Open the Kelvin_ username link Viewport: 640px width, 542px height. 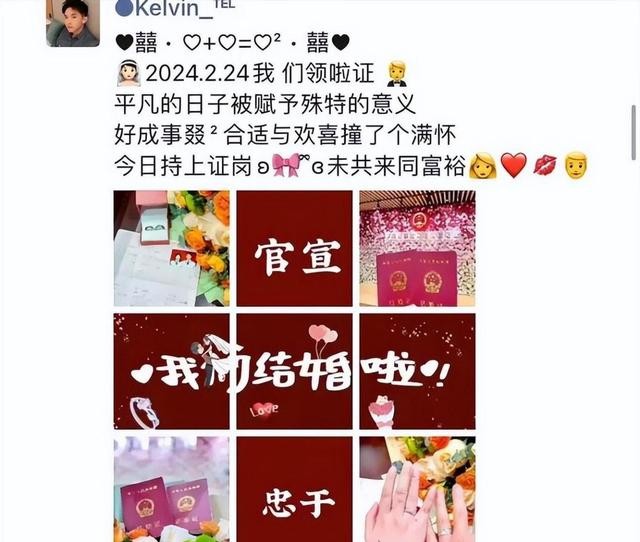[175, 9]
